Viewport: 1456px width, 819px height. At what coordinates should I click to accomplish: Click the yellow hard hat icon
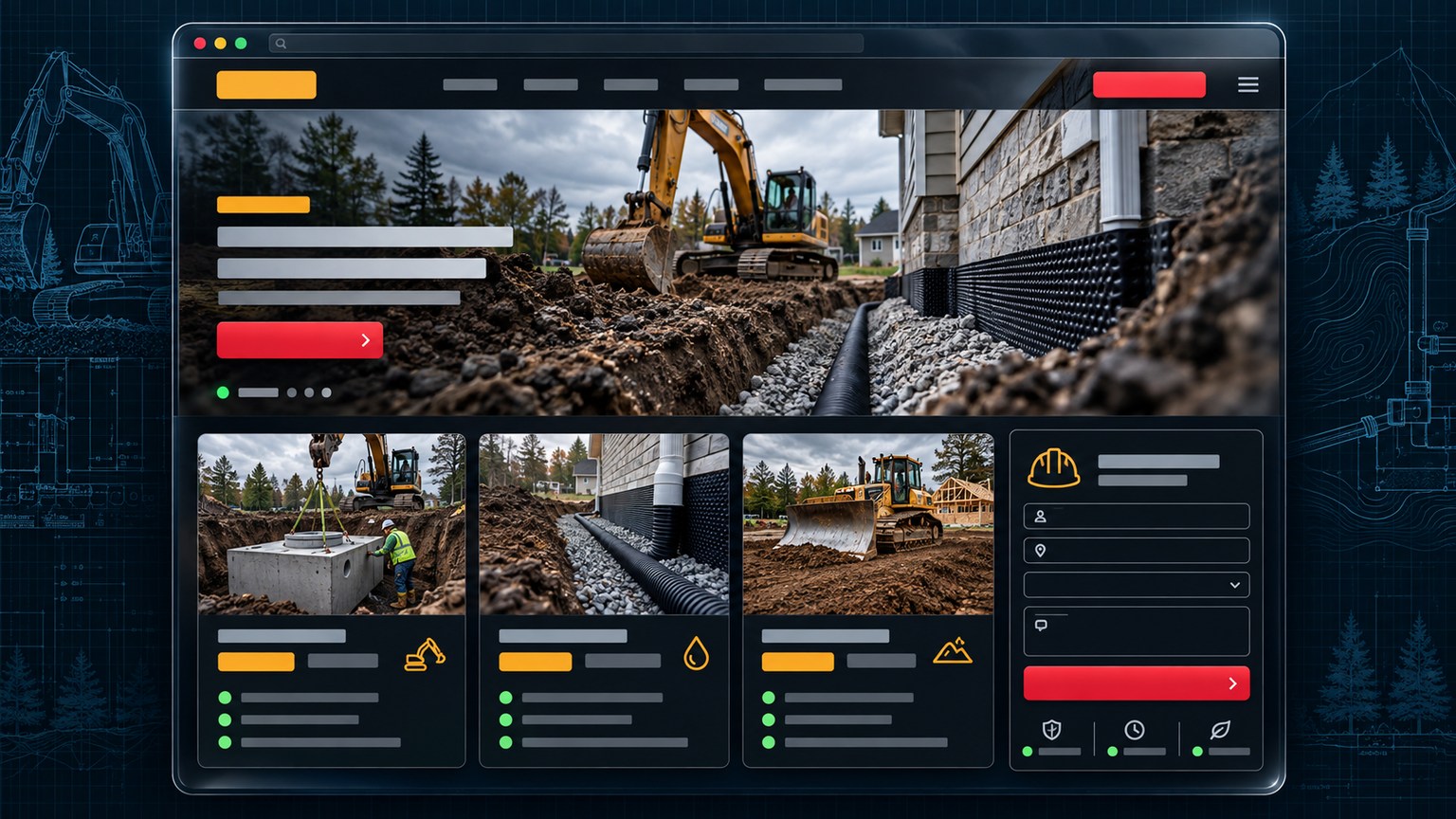(x=1053, y=467)
